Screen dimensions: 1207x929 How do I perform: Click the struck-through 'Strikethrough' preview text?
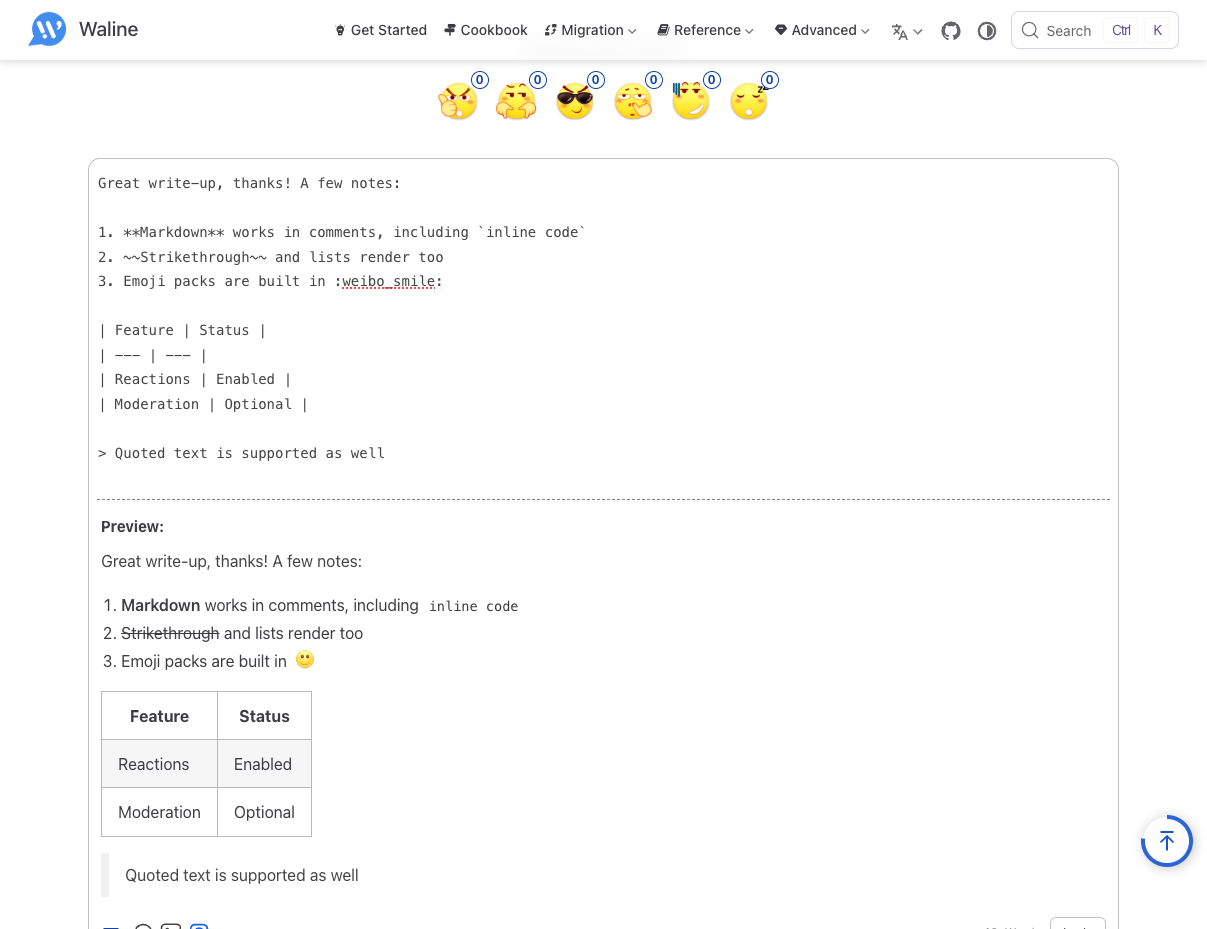point(170,633)
